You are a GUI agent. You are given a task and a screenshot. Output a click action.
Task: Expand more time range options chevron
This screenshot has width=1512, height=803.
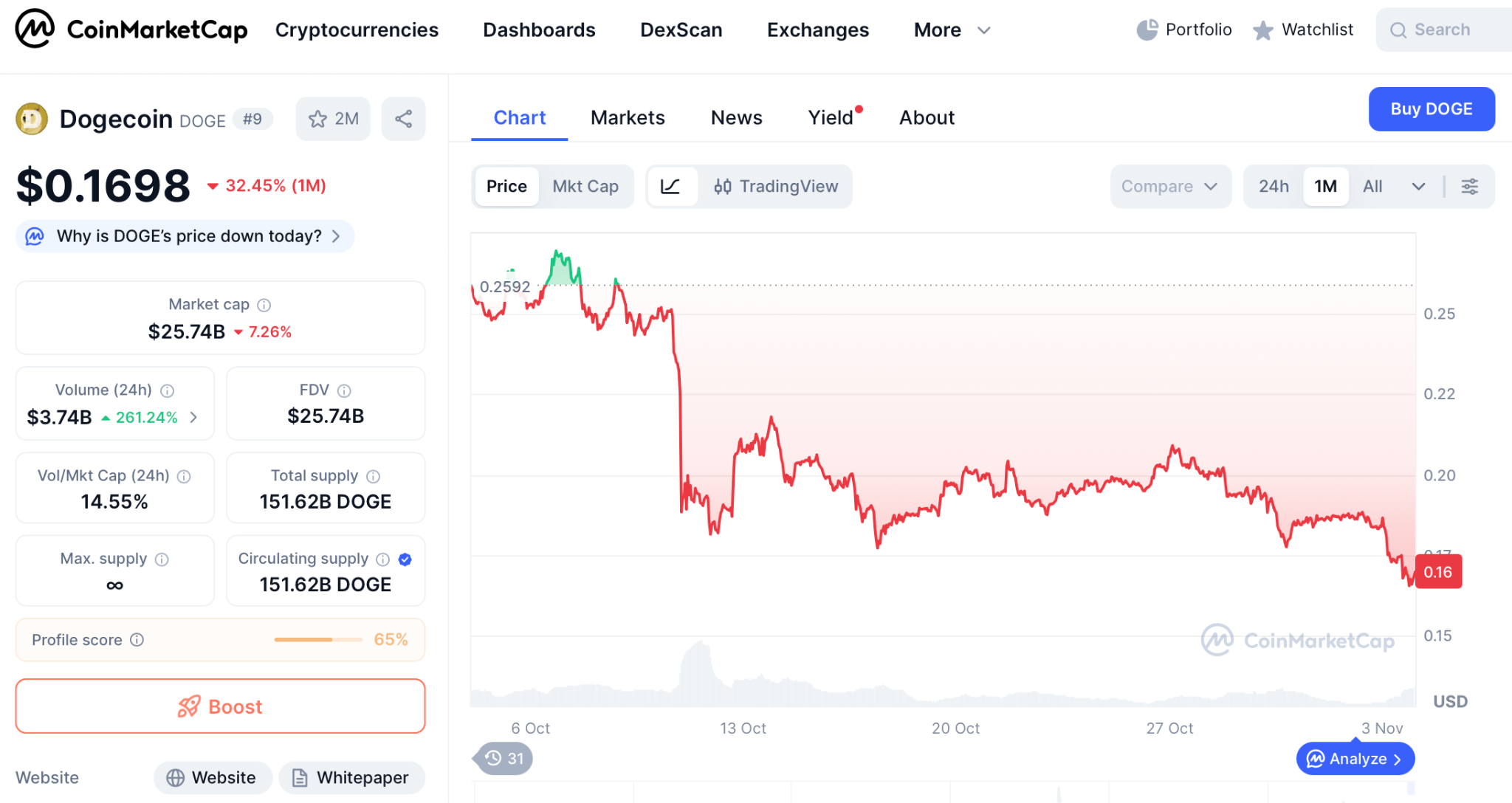[1418, 186]
